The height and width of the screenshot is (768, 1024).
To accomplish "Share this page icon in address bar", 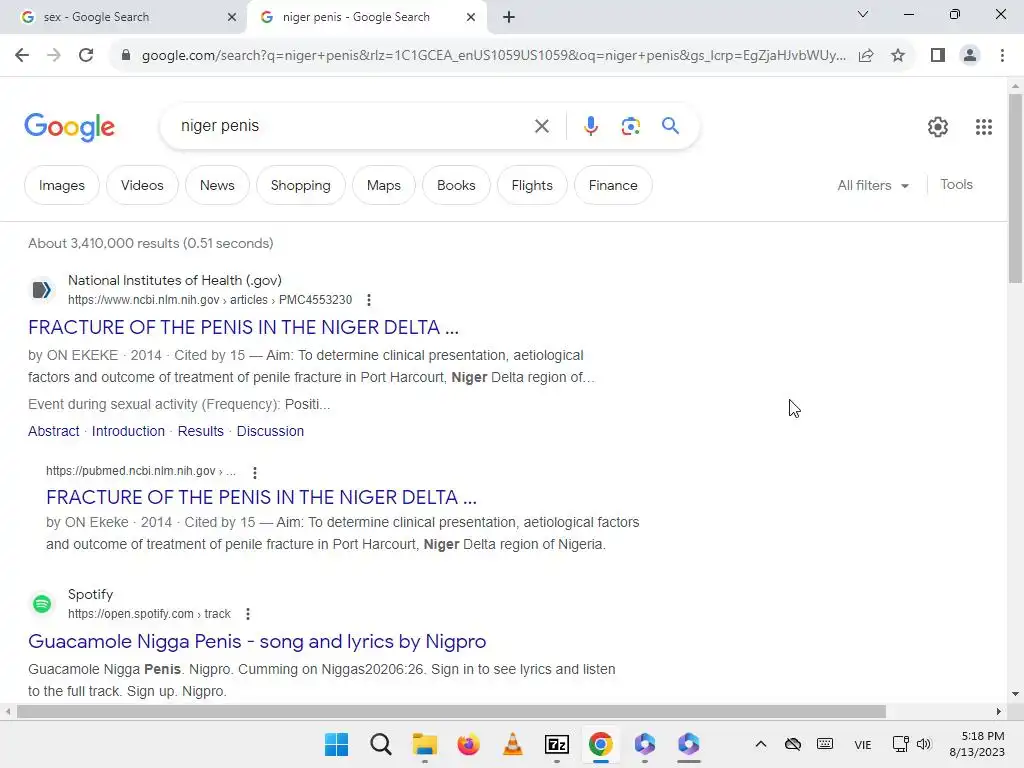I will coord(866,56).
